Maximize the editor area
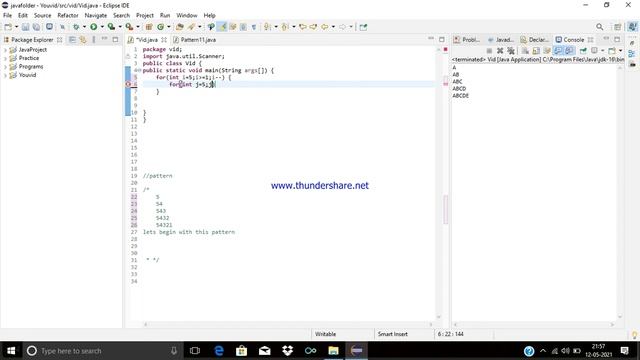The width and height of the screenshot is (640, 360). click(x=442, y=39)
